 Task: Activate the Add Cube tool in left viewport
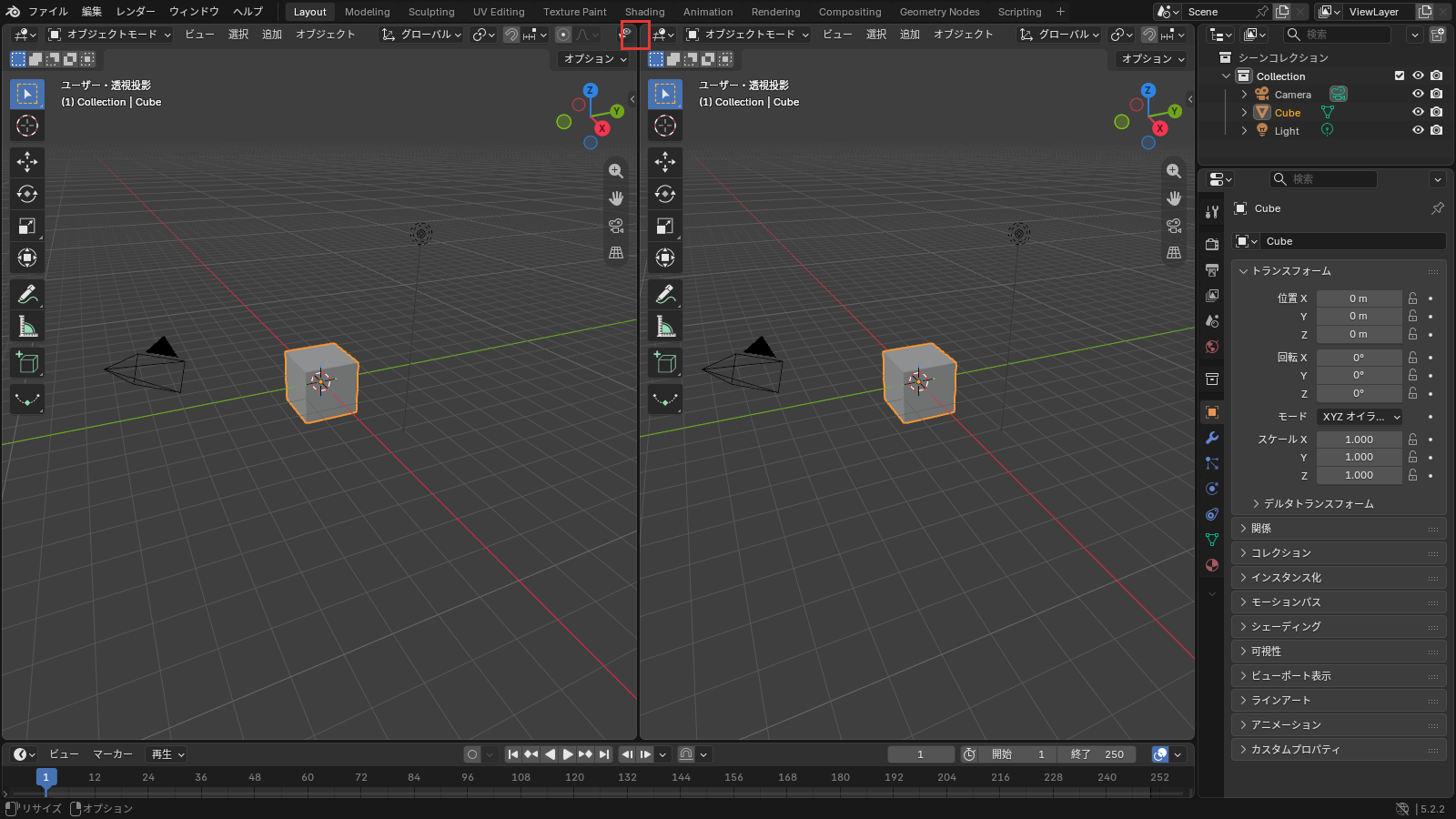coord(27,363)
